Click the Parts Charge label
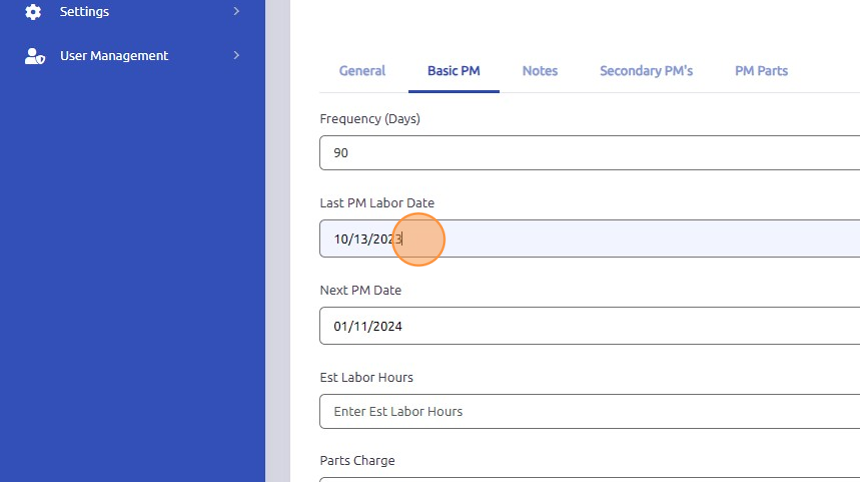The image size is (860, 482). pyautogui.click(x=358, y=461)
